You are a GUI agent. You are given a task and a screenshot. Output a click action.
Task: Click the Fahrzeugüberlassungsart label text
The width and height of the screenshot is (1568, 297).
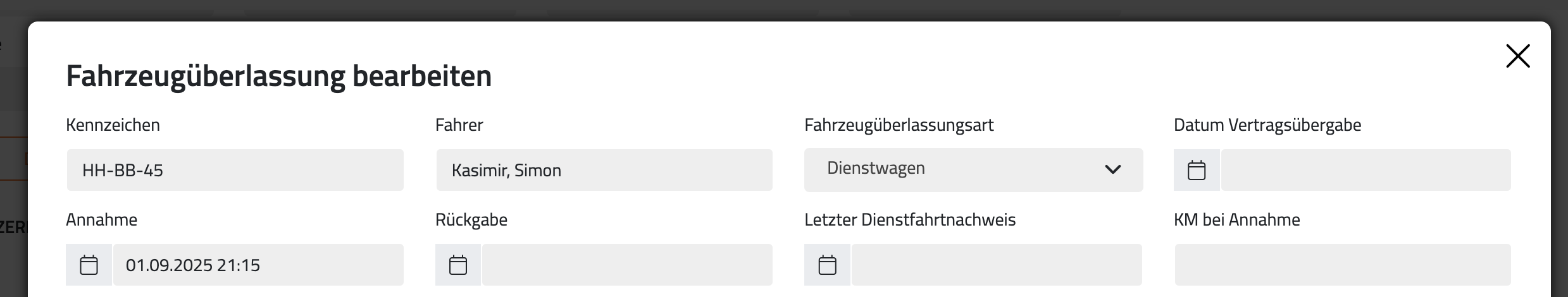click(899, 125)
